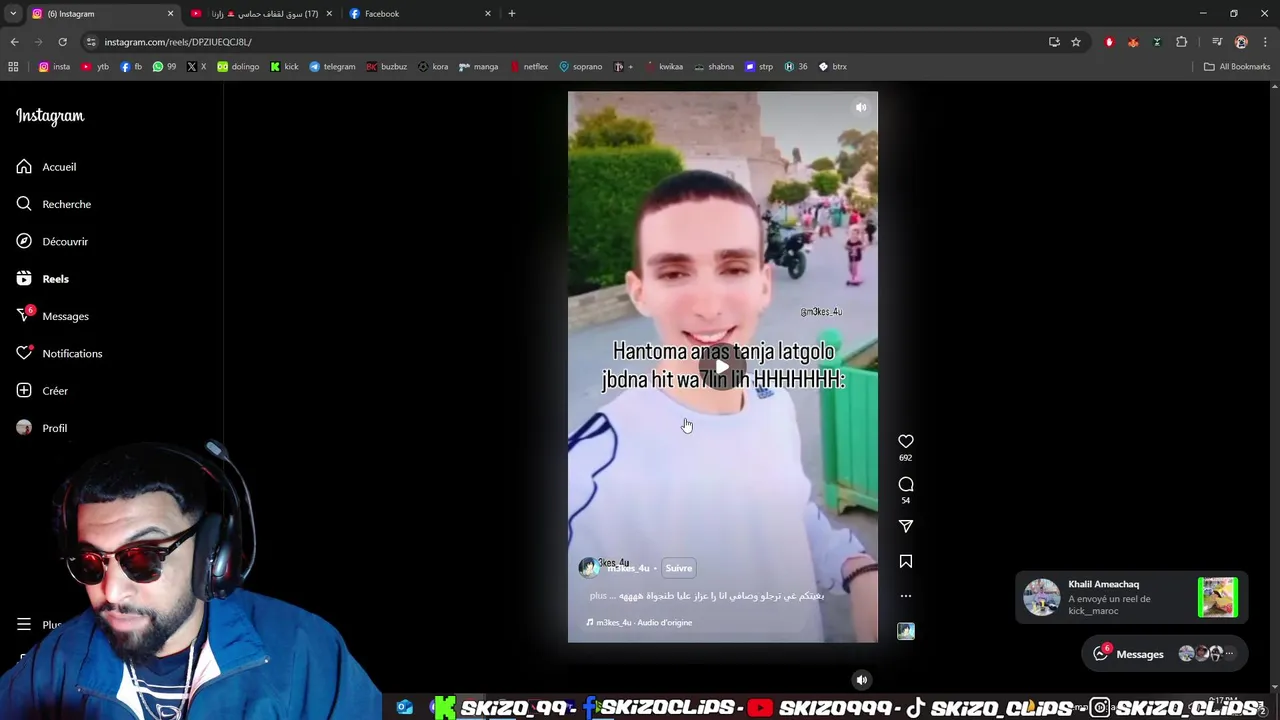The image size is (1280, 720).
Task: Open the tab search dropdown arrow
Action: click(x=13, y=14)
